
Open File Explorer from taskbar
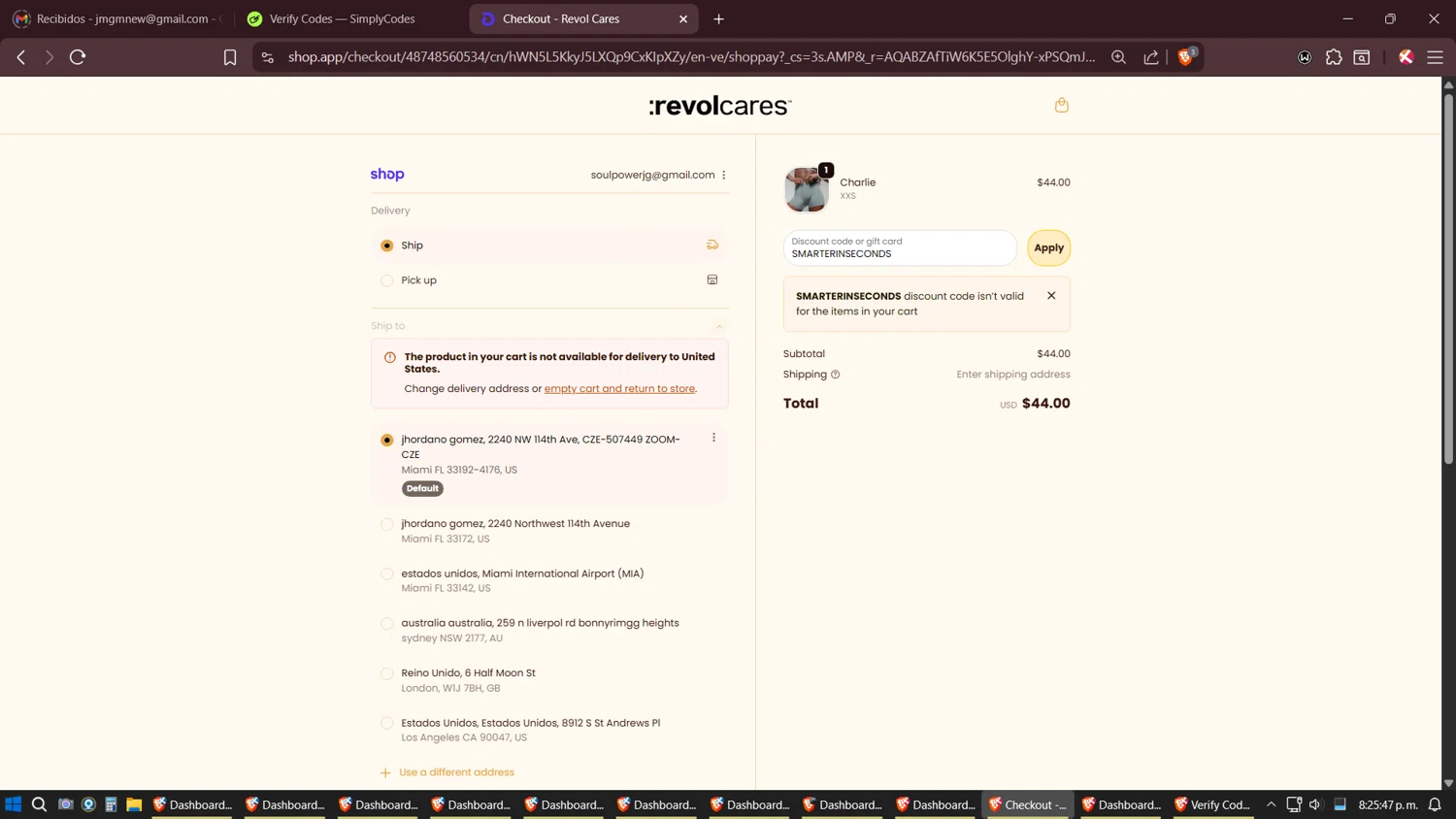coord(134,804)
